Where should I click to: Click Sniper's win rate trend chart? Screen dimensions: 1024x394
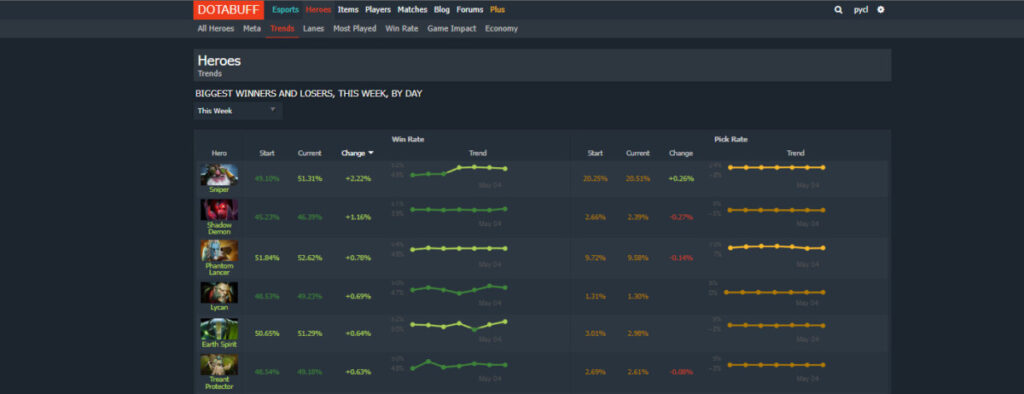coord(458,171)
